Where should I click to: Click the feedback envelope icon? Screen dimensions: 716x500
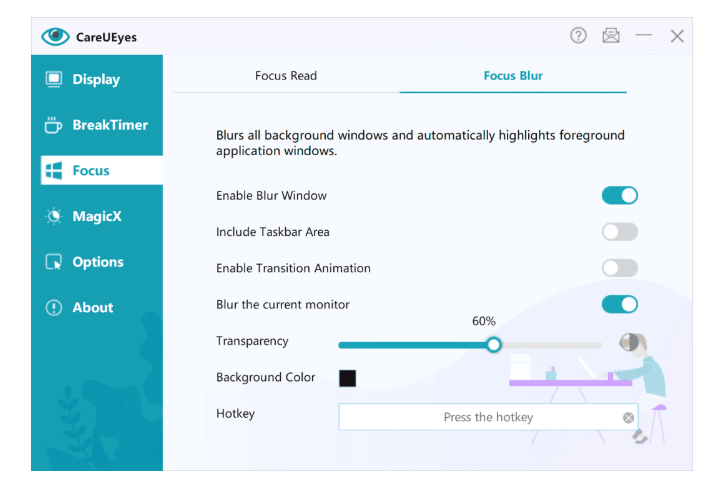[x=611, y=36]
